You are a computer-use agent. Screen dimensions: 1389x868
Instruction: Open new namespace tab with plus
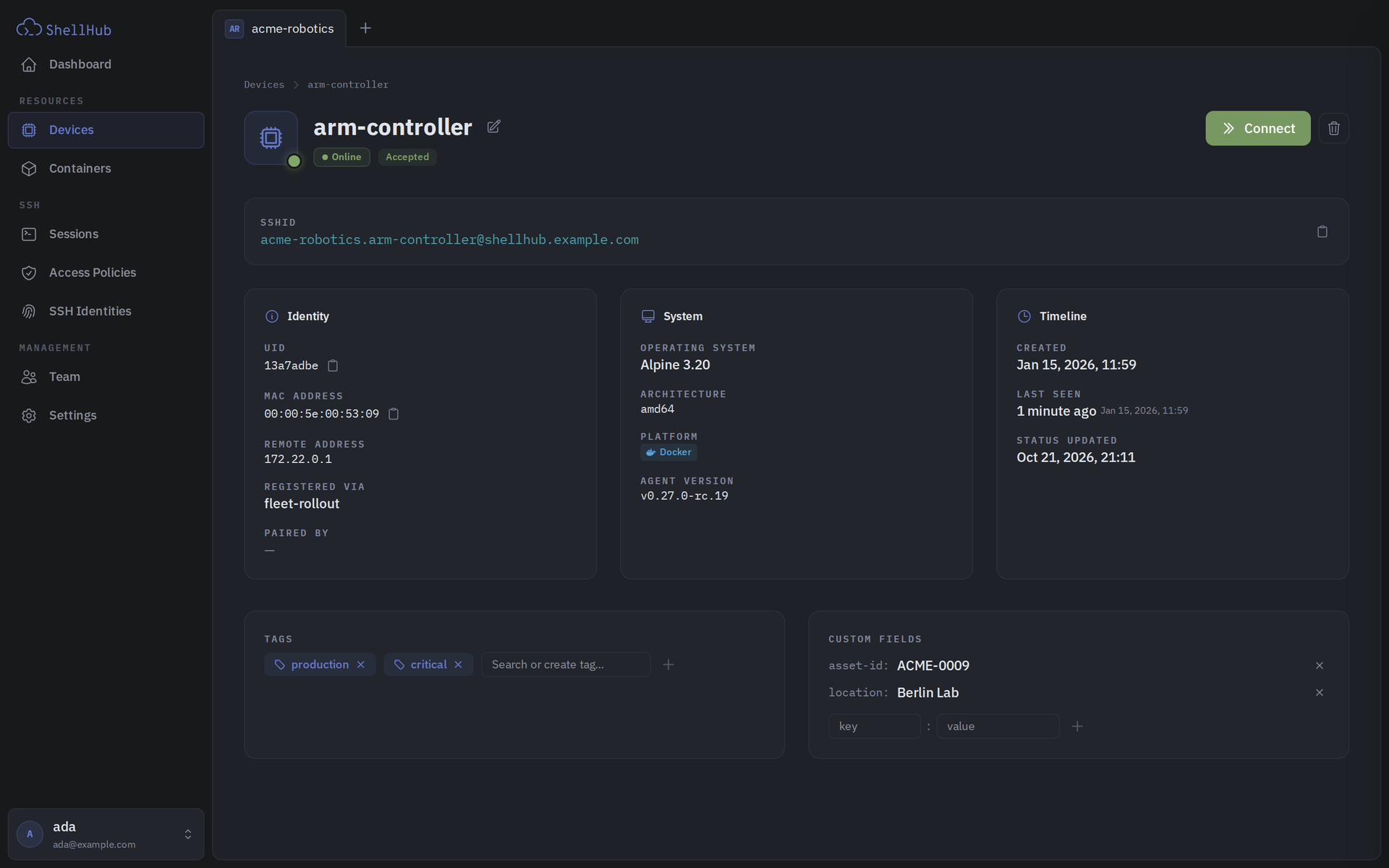[365, 28]
